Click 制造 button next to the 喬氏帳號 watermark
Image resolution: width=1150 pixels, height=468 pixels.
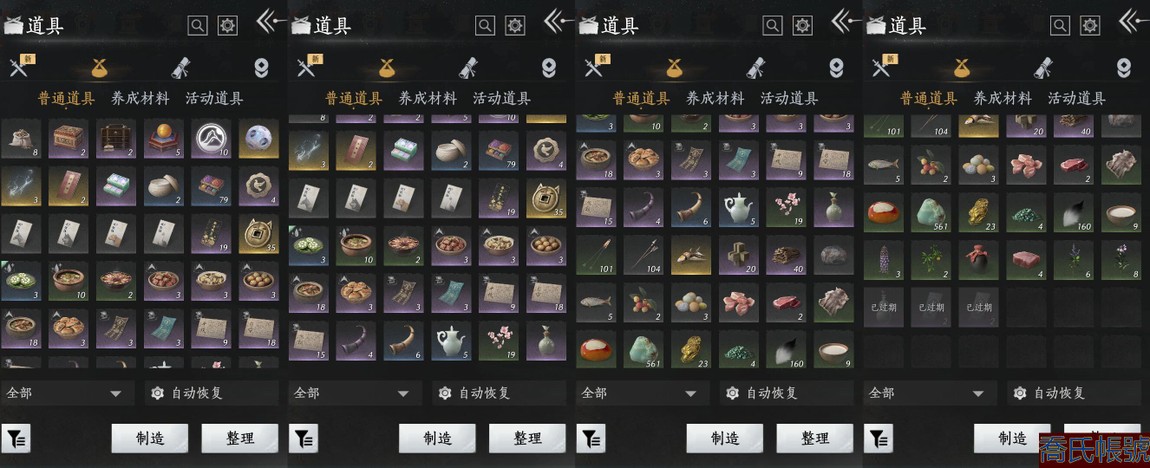pyautogui.click(x=1012, y=439)
